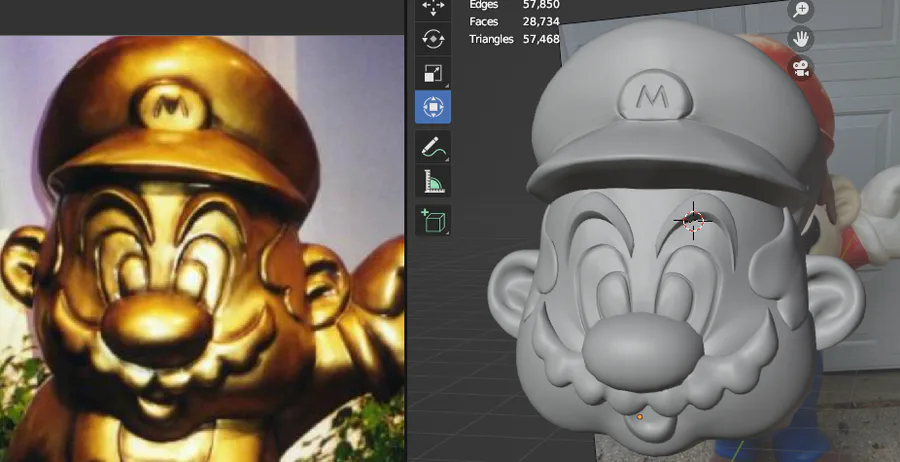Click the Triangles count 57,468
Viewport: 900px width, 462px height.
point(541,39)
